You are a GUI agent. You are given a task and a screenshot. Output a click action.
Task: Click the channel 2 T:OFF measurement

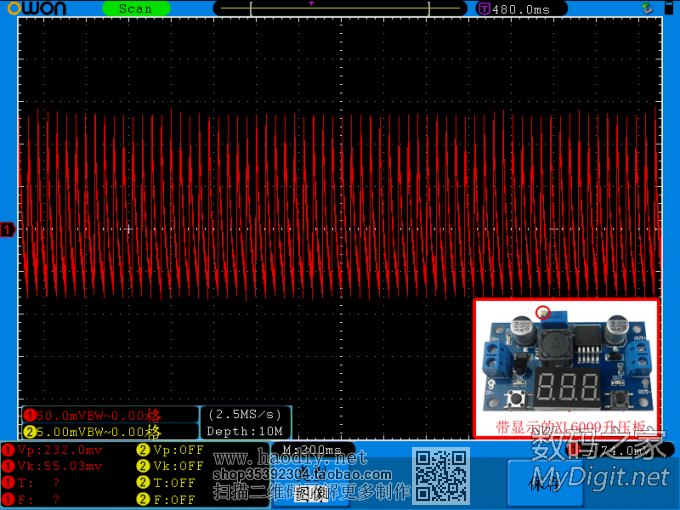click(x=167, y=483)
